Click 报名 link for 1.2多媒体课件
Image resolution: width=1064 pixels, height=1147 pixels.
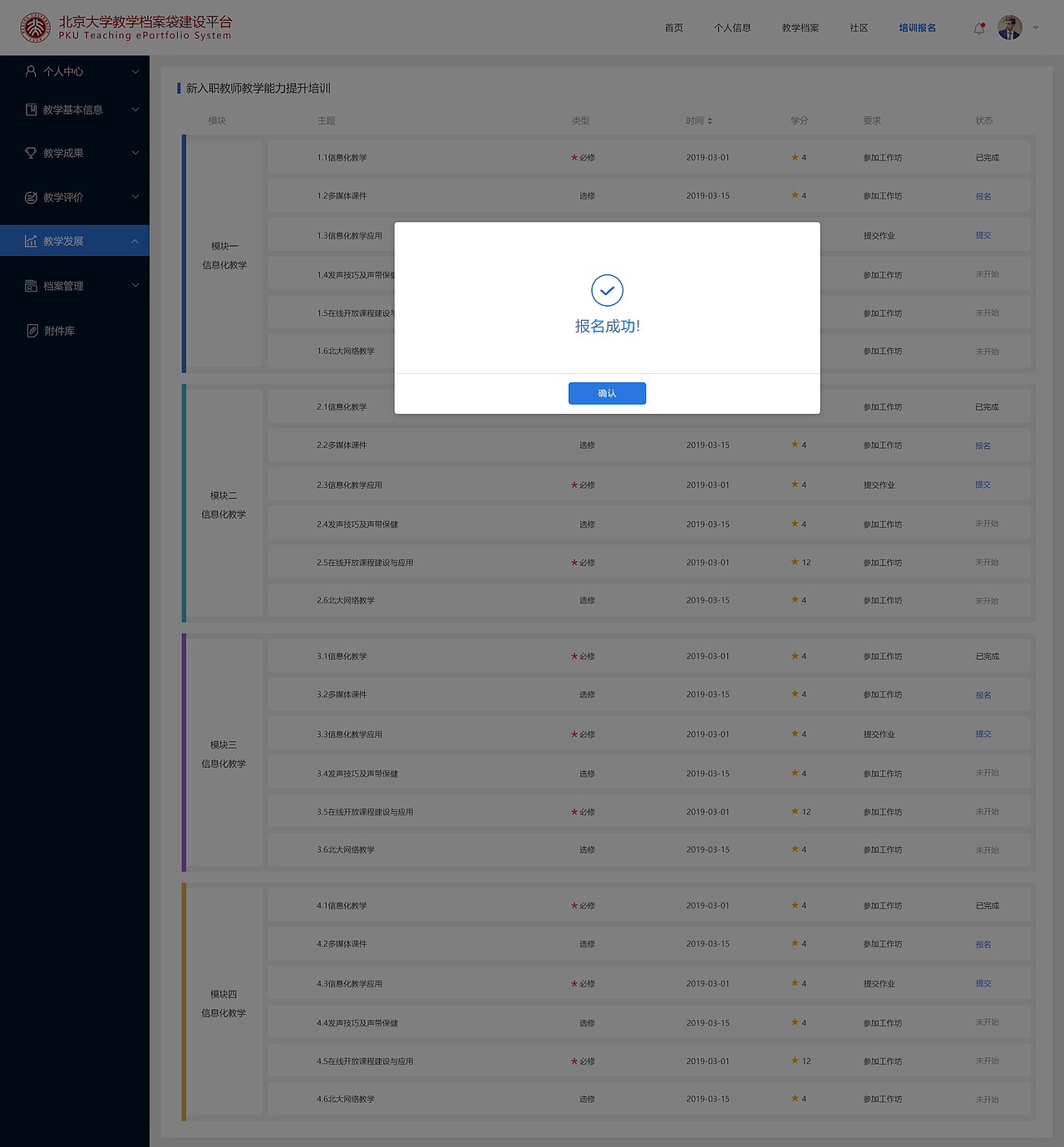tap(983, 196)
